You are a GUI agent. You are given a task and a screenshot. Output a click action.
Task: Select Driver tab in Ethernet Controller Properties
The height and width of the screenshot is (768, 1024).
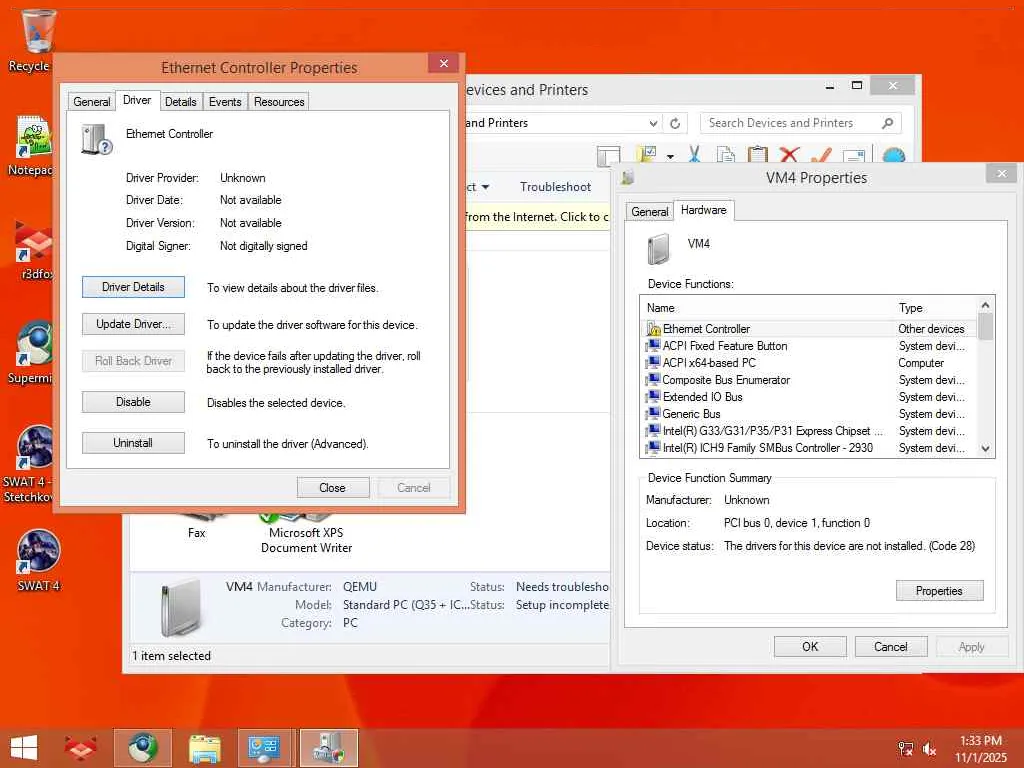(137, 100)
